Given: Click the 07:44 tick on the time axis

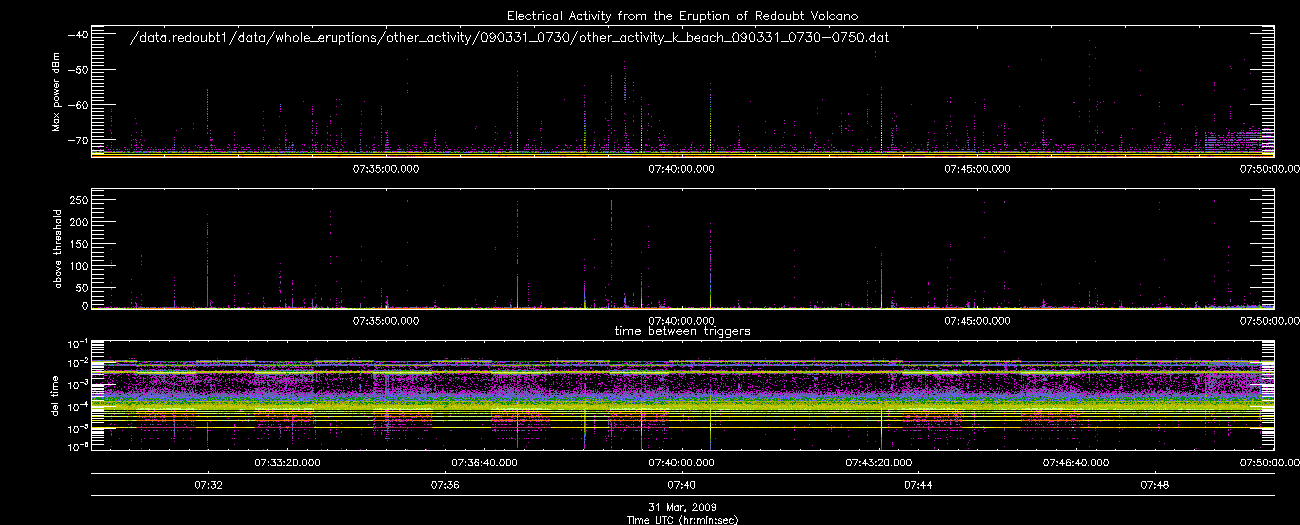Looking at the screenshot, I should [919, 485].
